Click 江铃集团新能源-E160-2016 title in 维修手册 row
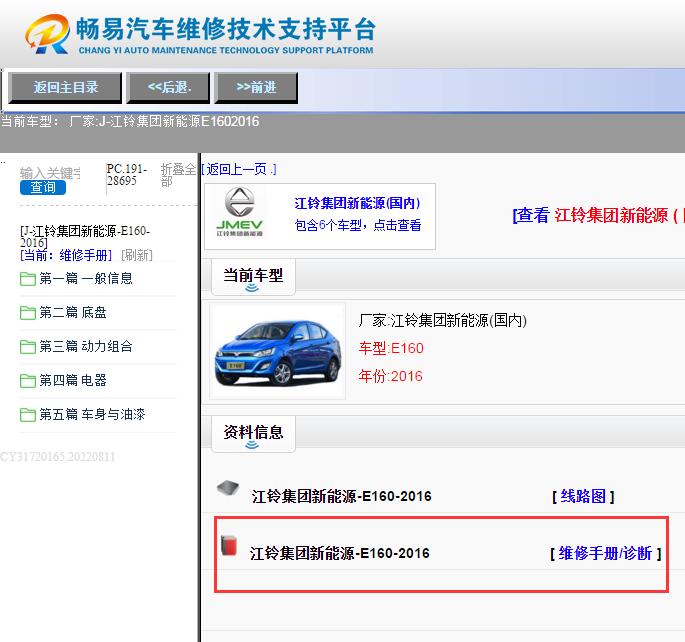685x642 pixels. (340, 553)
